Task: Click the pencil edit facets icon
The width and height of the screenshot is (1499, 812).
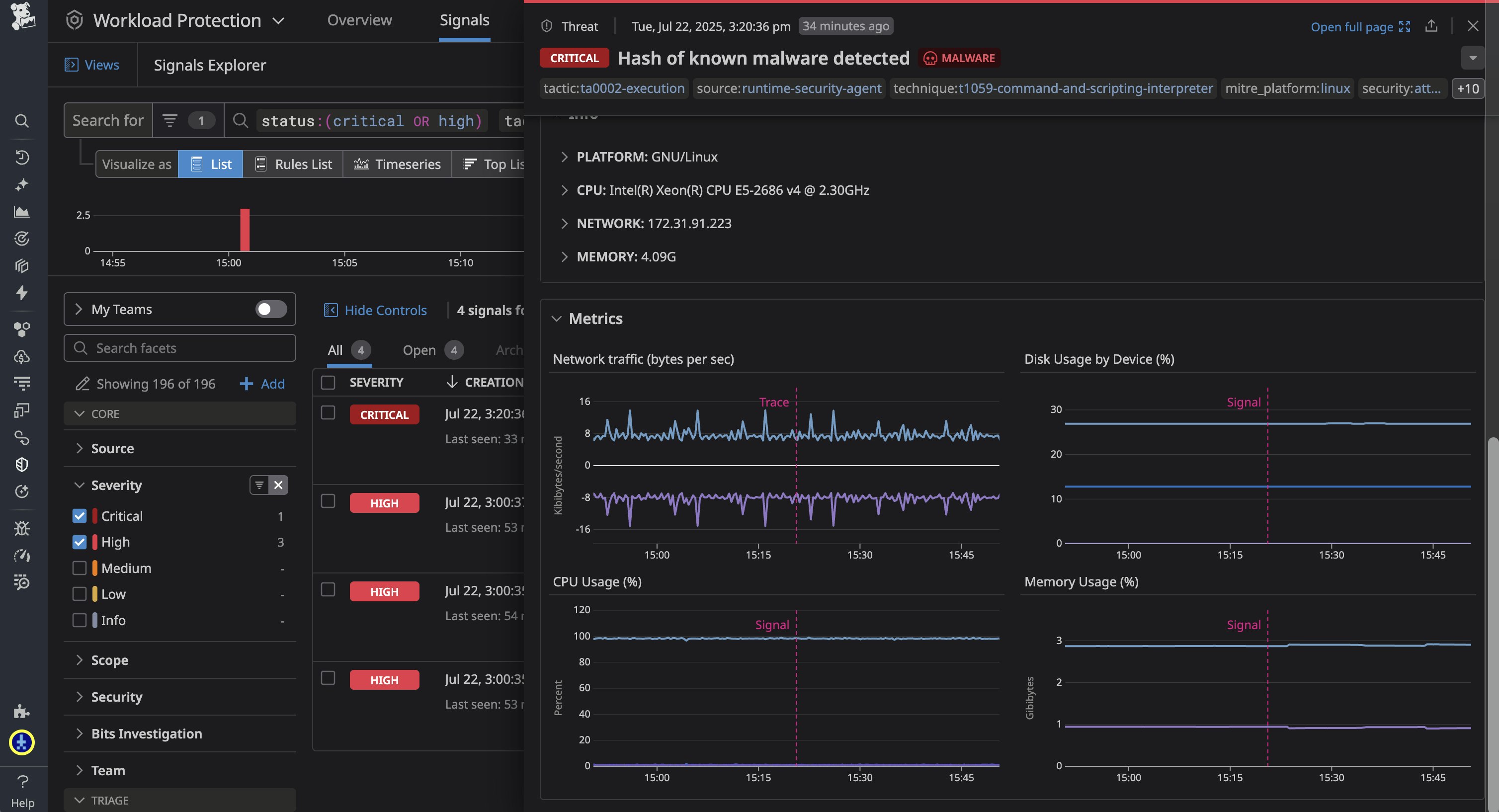Action: pyautogui.click(x=83, y=383)
